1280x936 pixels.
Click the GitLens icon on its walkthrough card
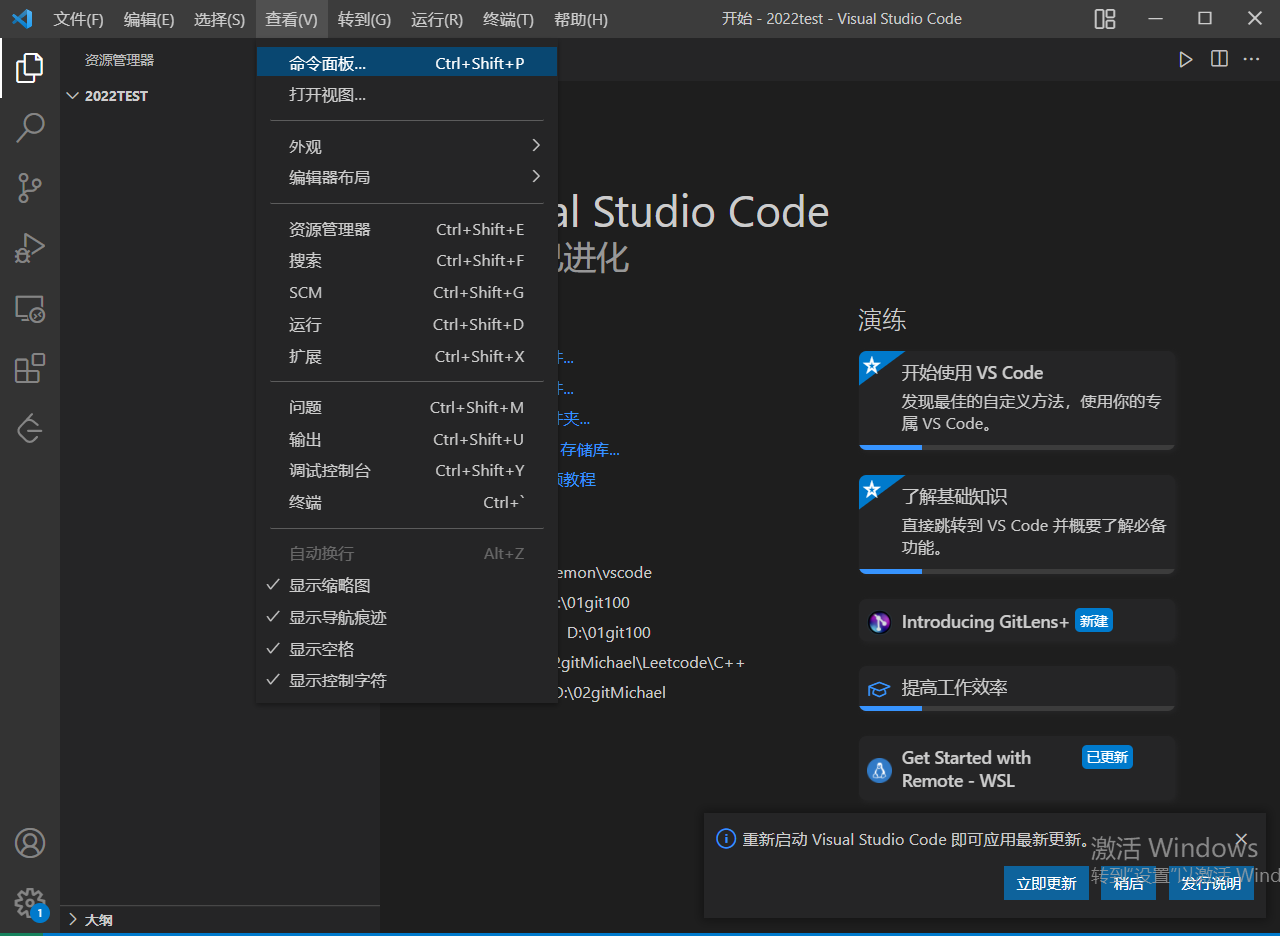click(x=879, y=622)
